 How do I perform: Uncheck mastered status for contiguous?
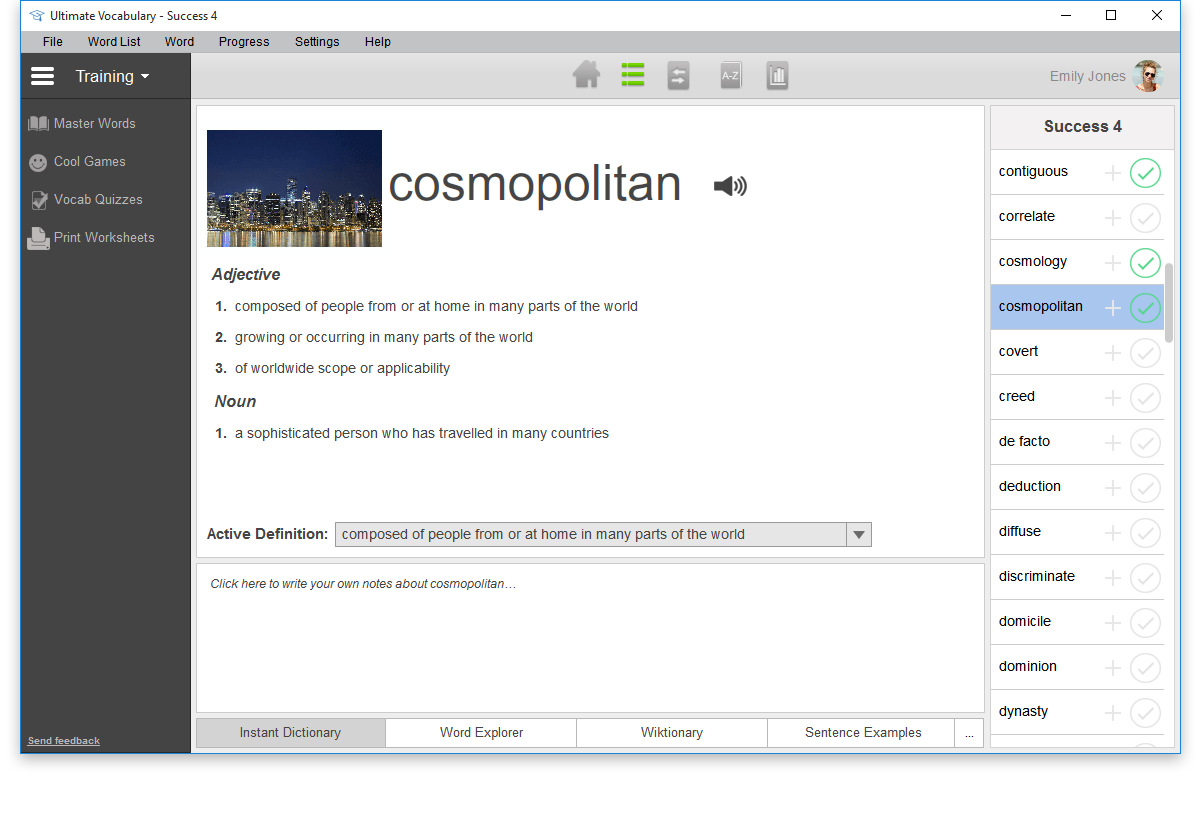1145,173
